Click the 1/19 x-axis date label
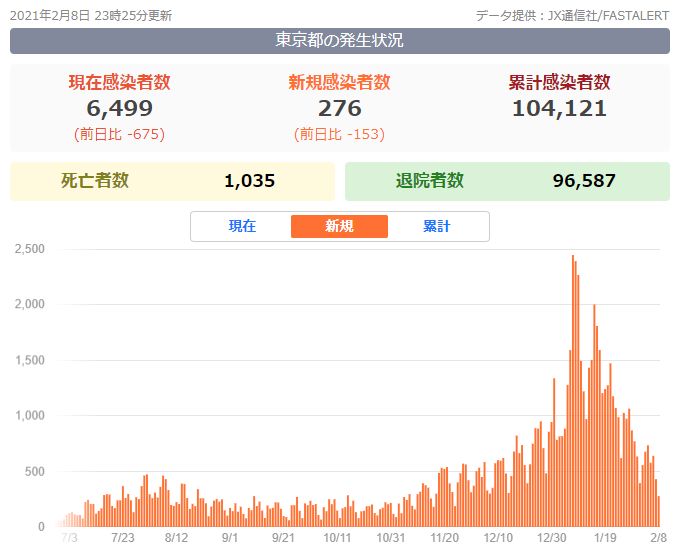The image size is (697, 552). [605, 538]
